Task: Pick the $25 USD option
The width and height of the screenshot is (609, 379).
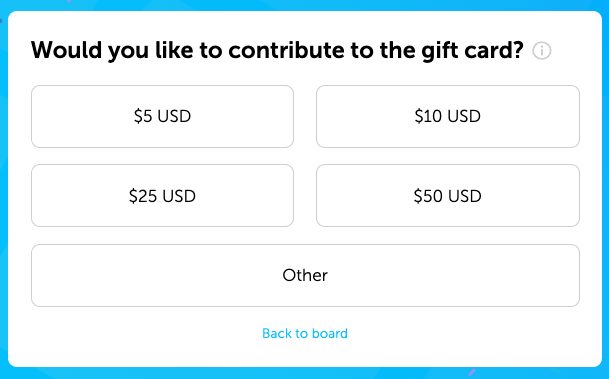Action: click(x=162, y=195)
